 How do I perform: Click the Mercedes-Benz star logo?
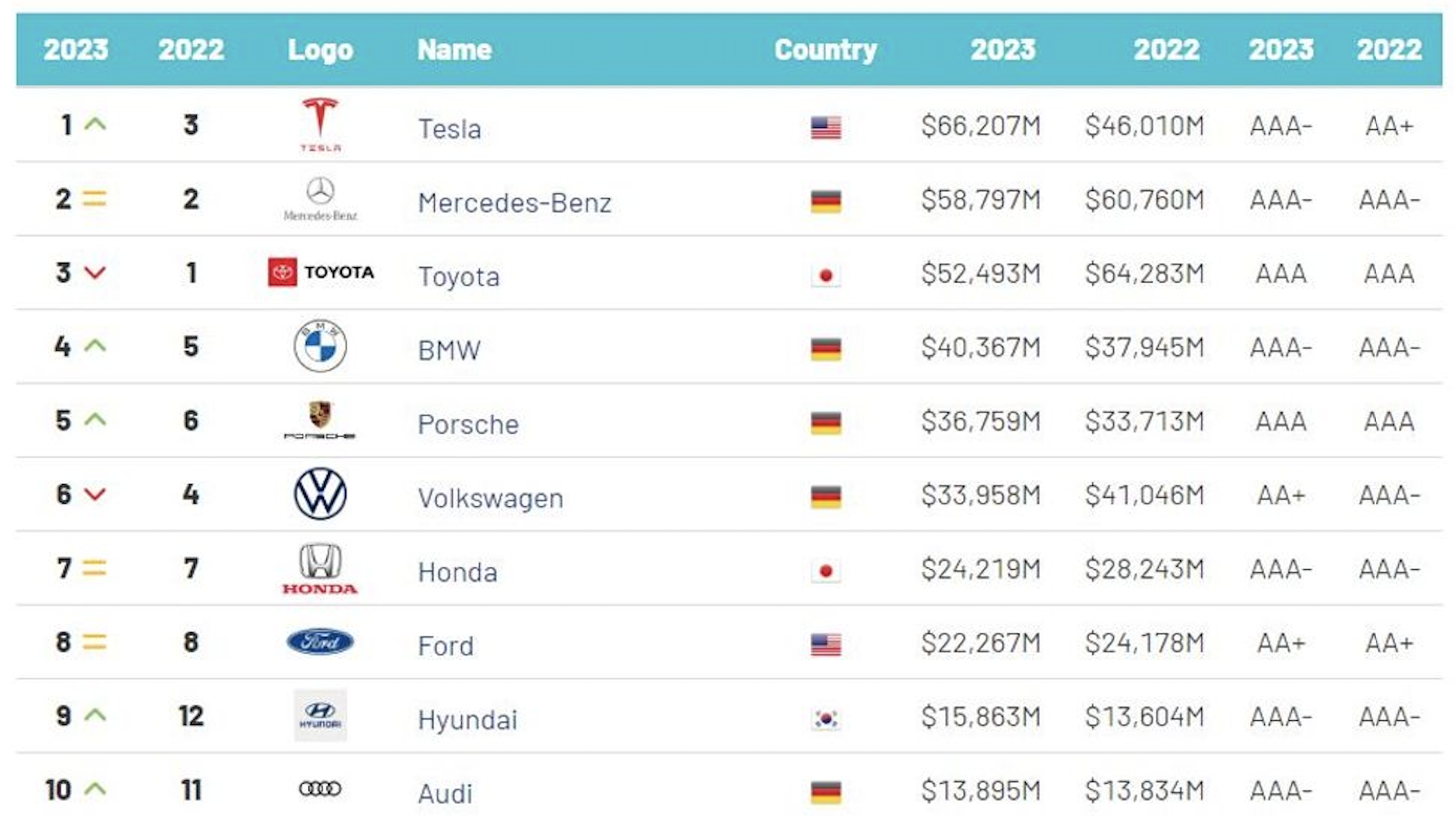(320, 198)
